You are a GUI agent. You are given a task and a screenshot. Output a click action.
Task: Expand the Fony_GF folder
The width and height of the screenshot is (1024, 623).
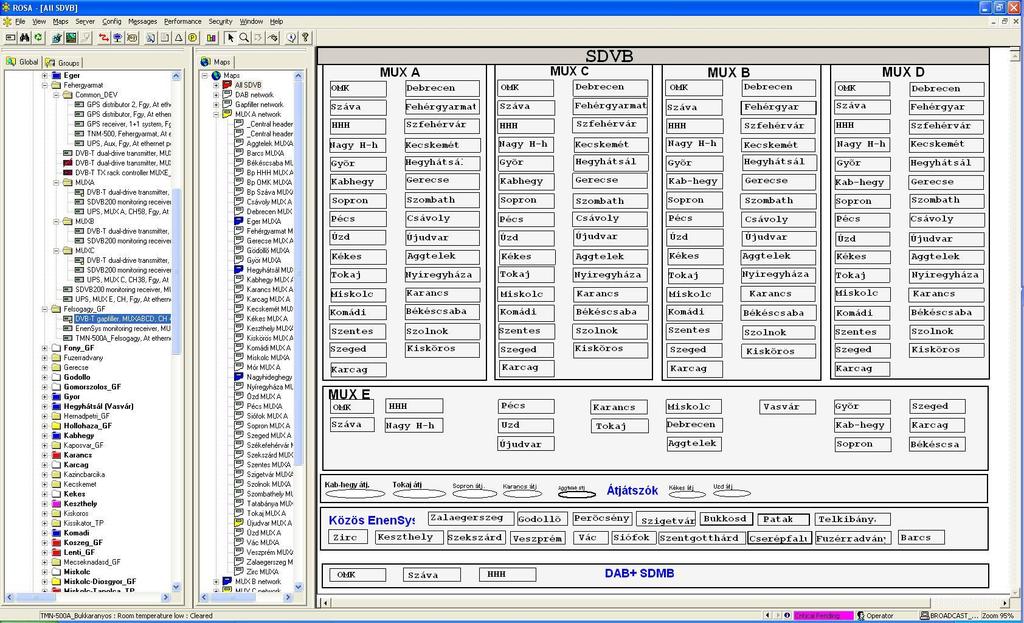[44, 348]
